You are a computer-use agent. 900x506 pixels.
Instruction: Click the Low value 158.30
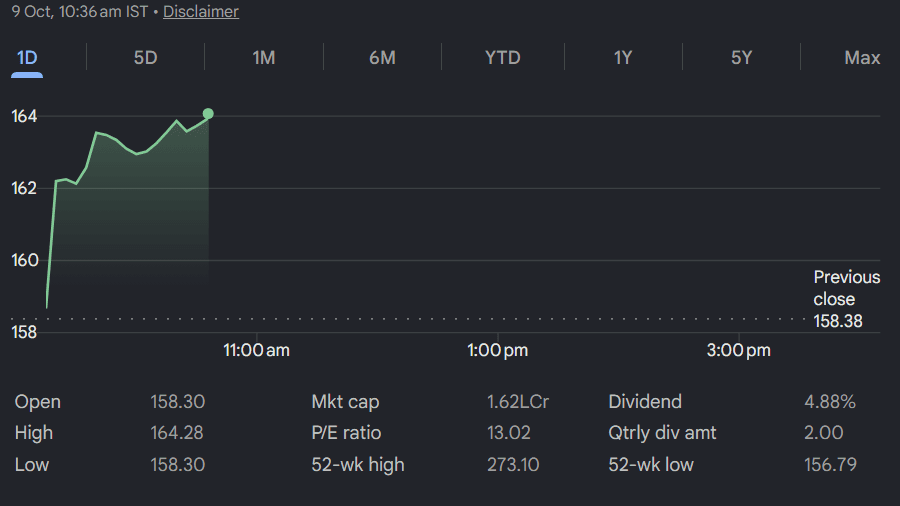(177, 464)
